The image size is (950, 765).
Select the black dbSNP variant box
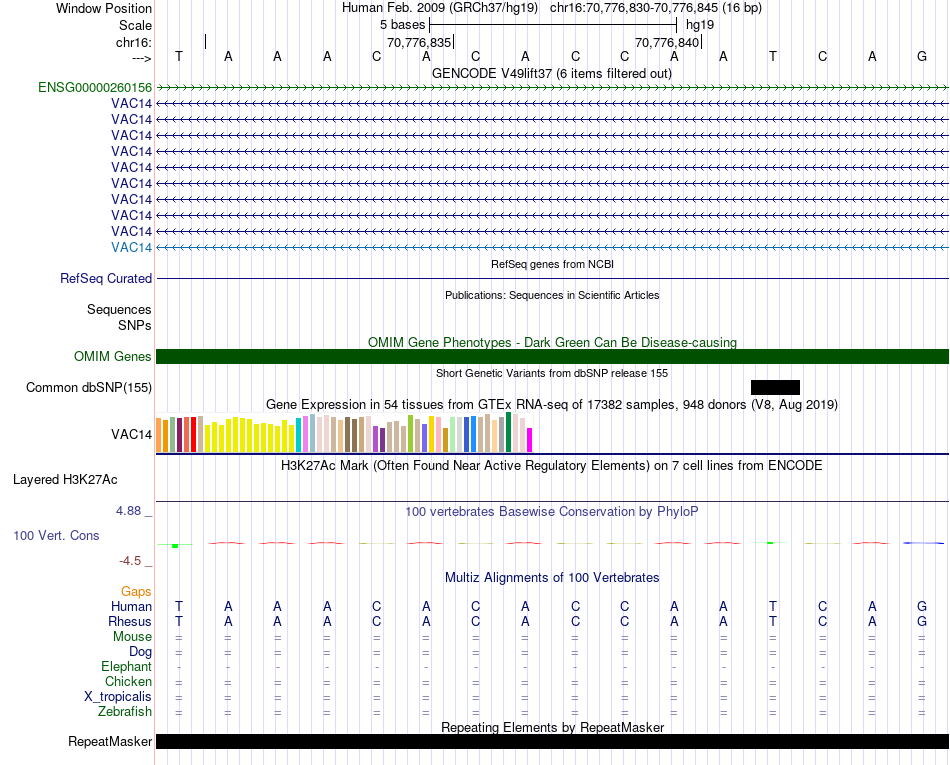775,388
